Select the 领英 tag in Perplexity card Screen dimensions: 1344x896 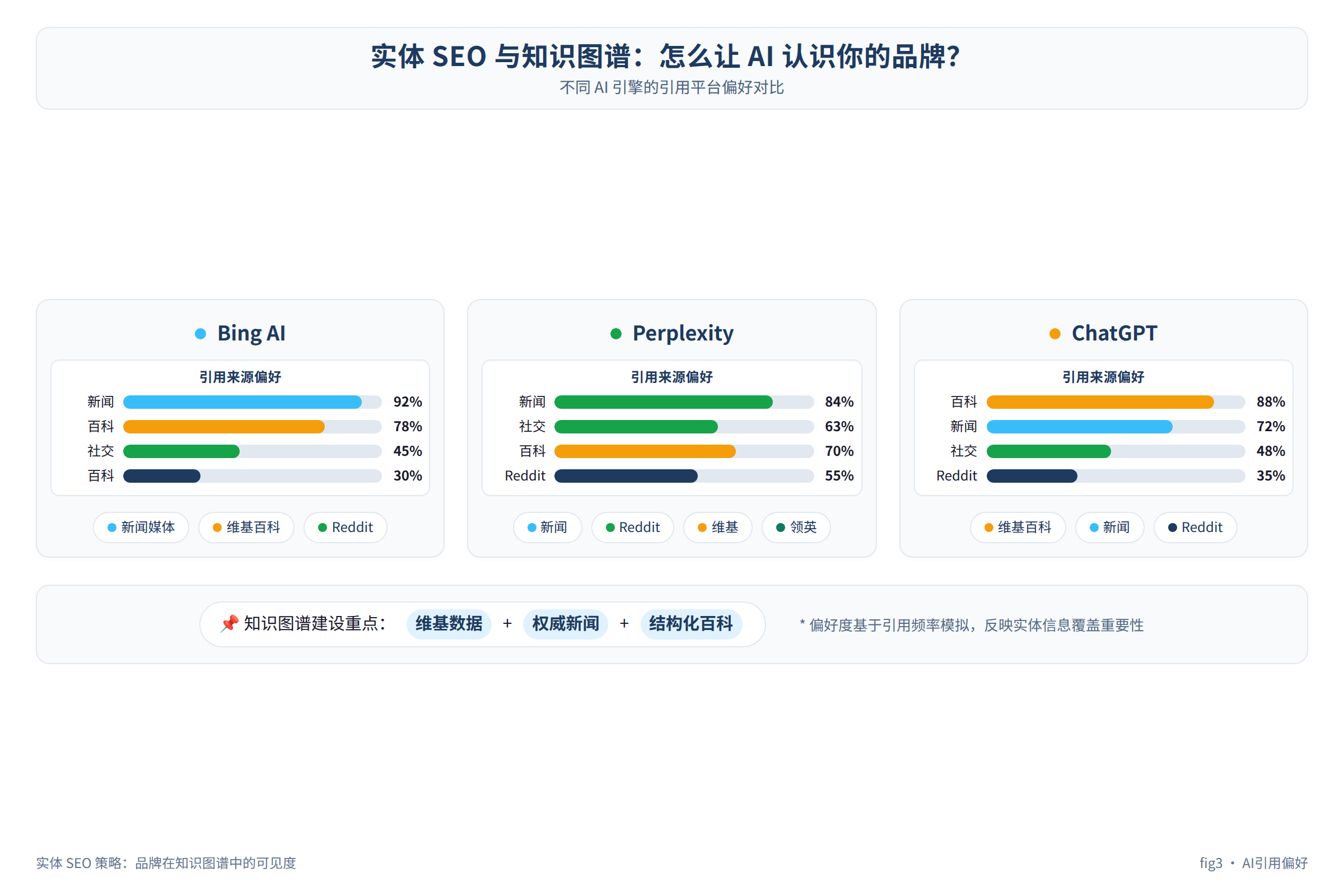point(796,528)
